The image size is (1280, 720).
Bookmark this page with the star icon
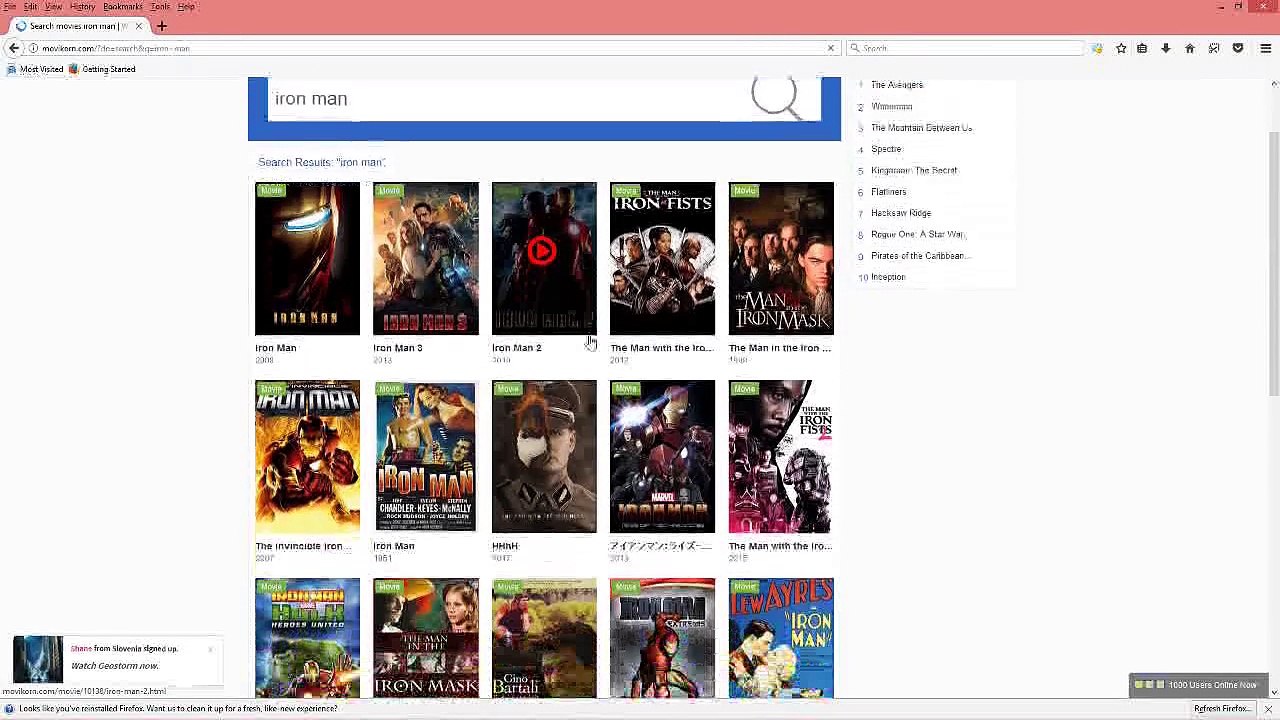pyautogui.click(x=1121, y=48)
